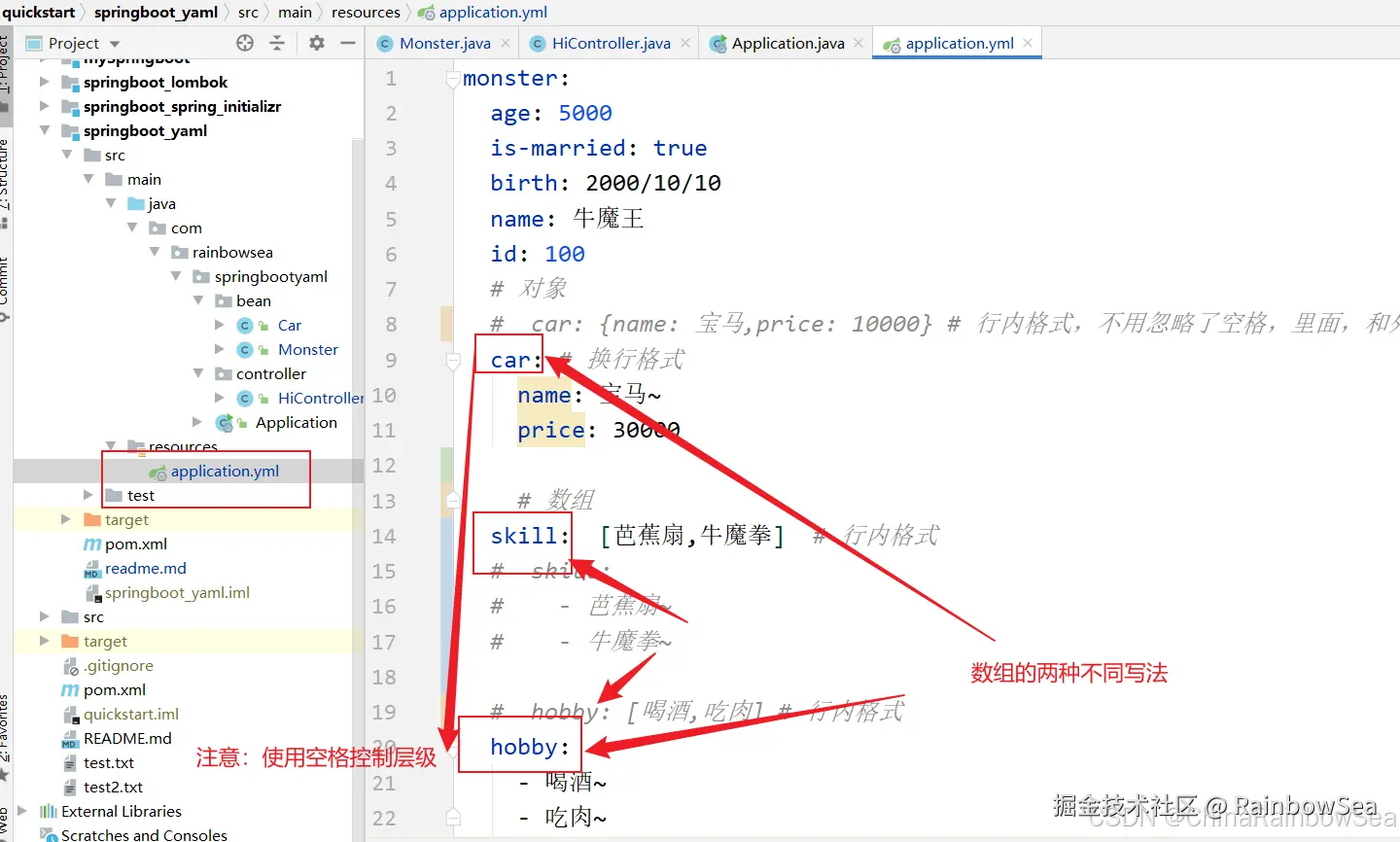Click the application.yml spring file icon
1400x842 pixels.
[157, 472]
